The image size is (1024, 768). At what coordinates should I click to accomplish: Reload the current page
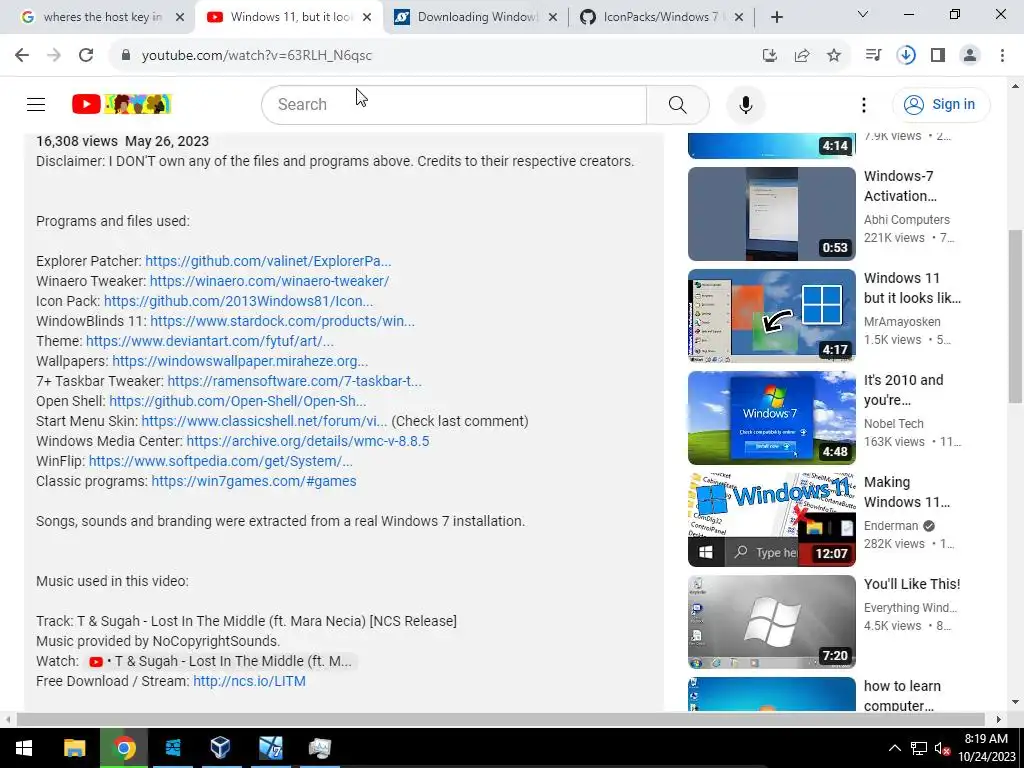click(86, 56)
